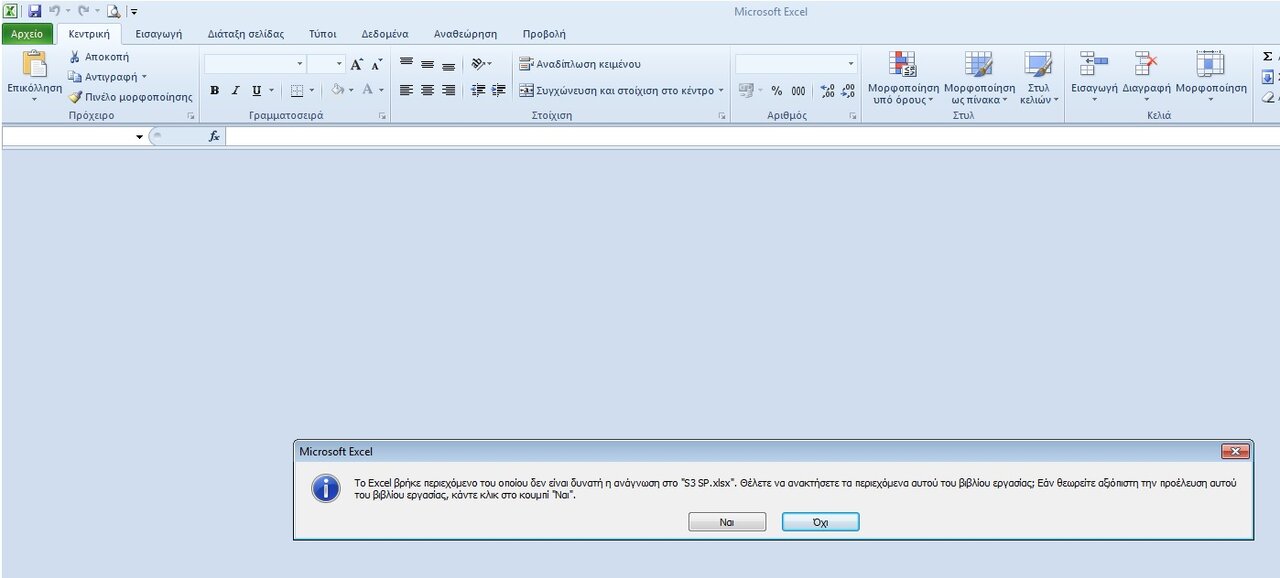The width and height of the screenshot is (1280, 578).
Task: Open the font color dropdown arrow
Action: [381, 90]
